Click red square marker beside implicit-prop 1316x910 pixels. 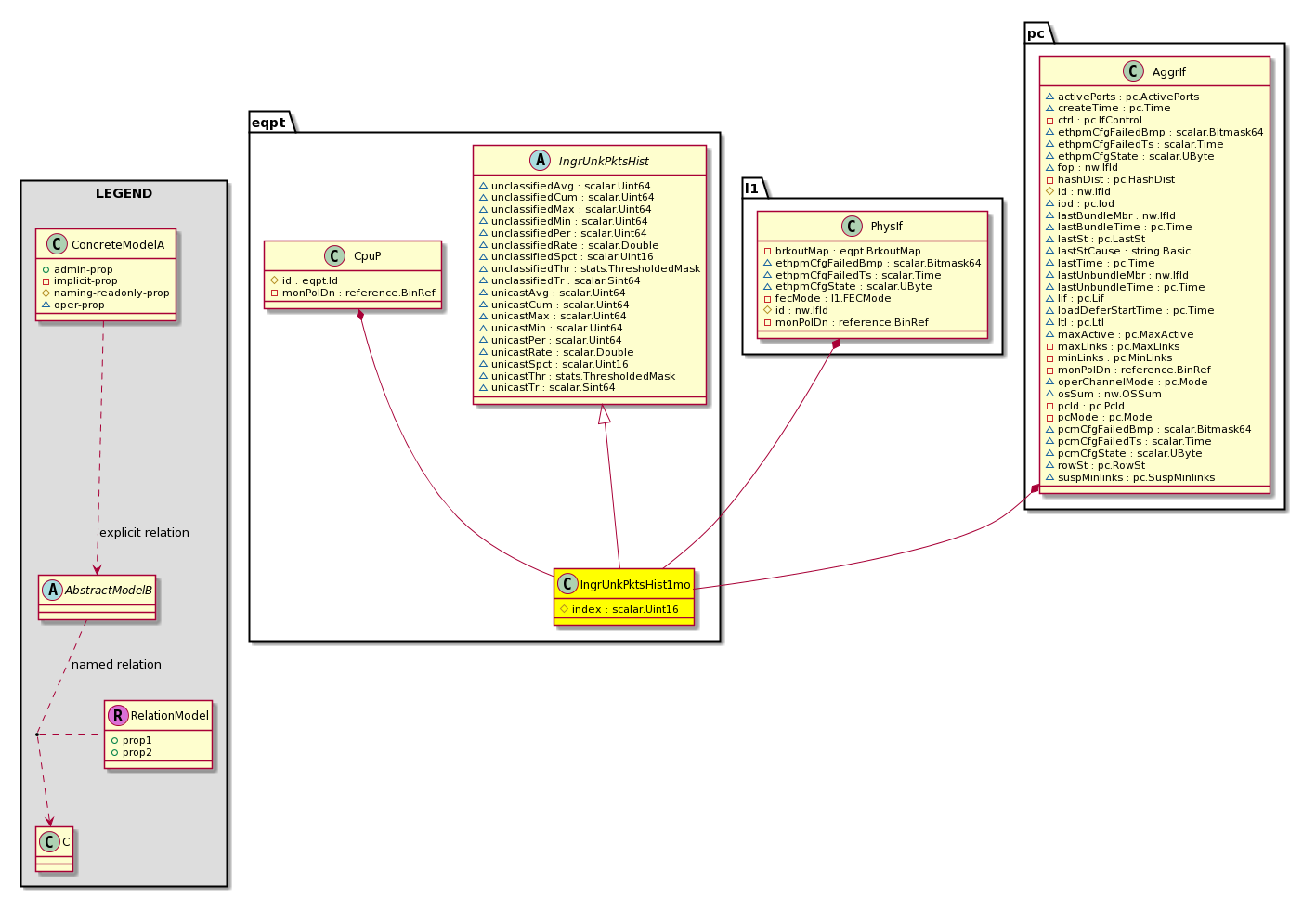[x=46, y=280]
